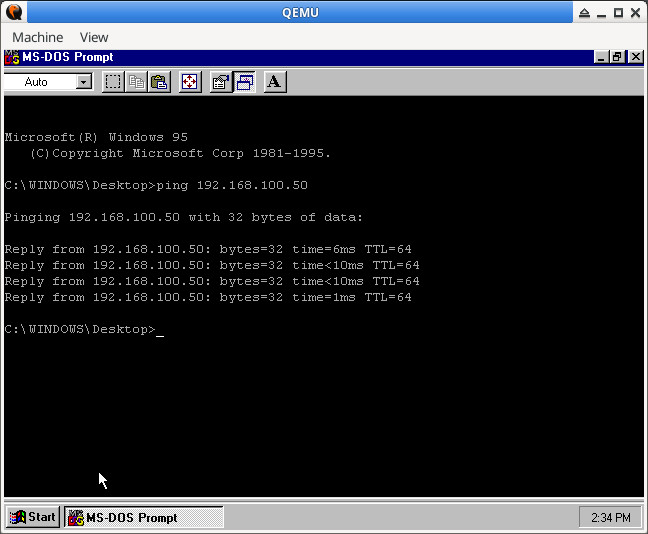Click the reply line with time=6ms
The image size is (648, 534).
tap(208, 249)
